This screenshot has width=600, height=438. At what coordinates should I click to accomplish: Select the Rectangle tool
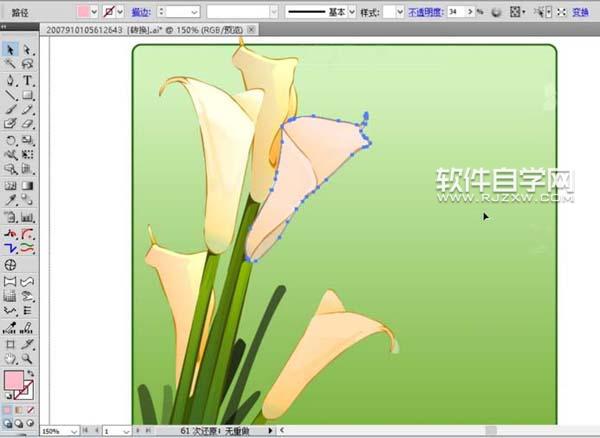[x=27, y=95]
